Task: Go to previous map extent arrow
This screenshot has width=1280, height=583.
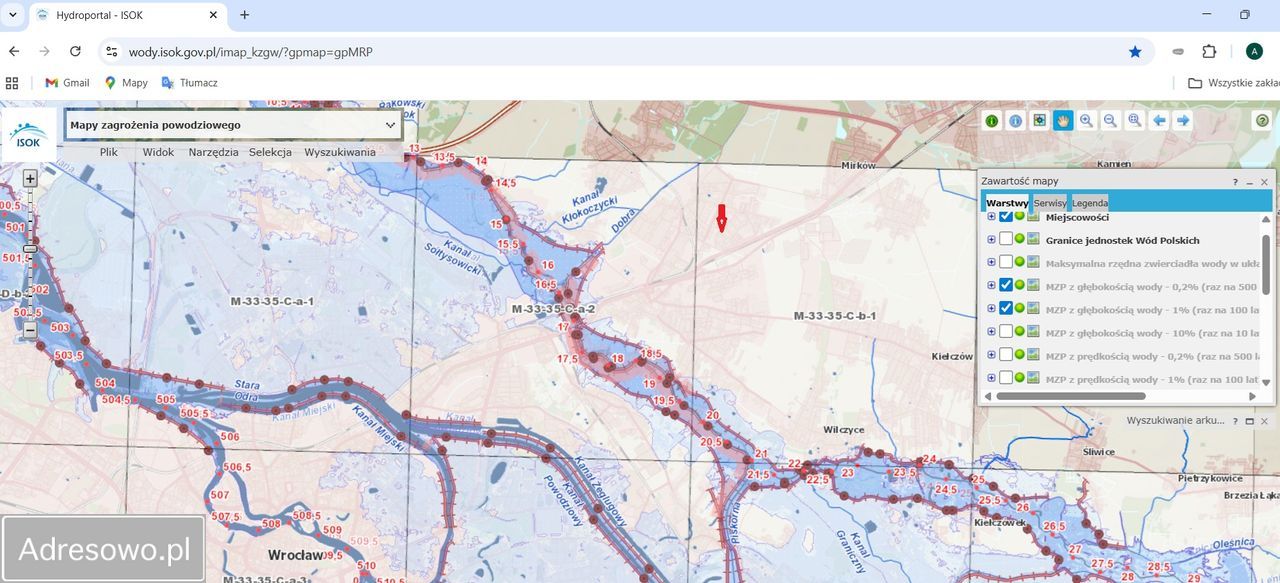Action: click(x=1159, y=121)
